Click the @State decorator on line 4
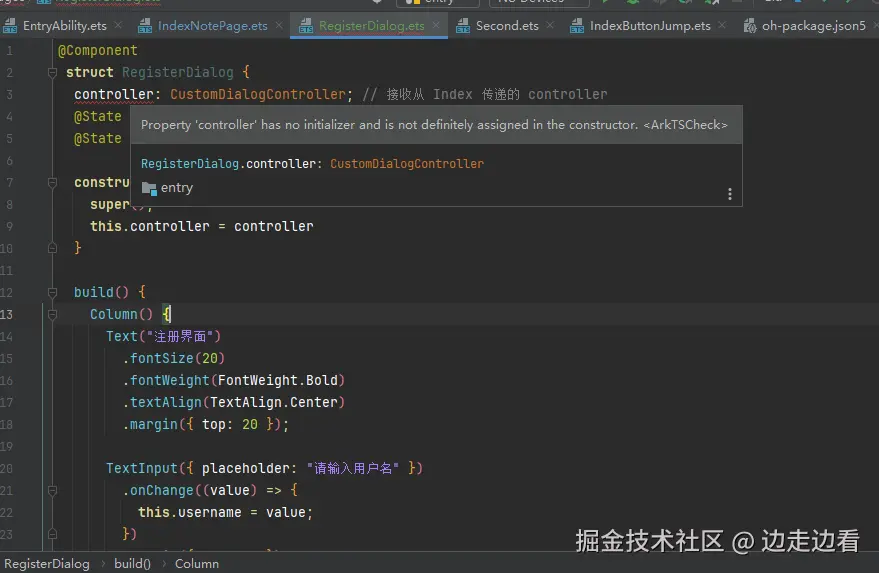879x573 pixels. (x=98, y=116)
